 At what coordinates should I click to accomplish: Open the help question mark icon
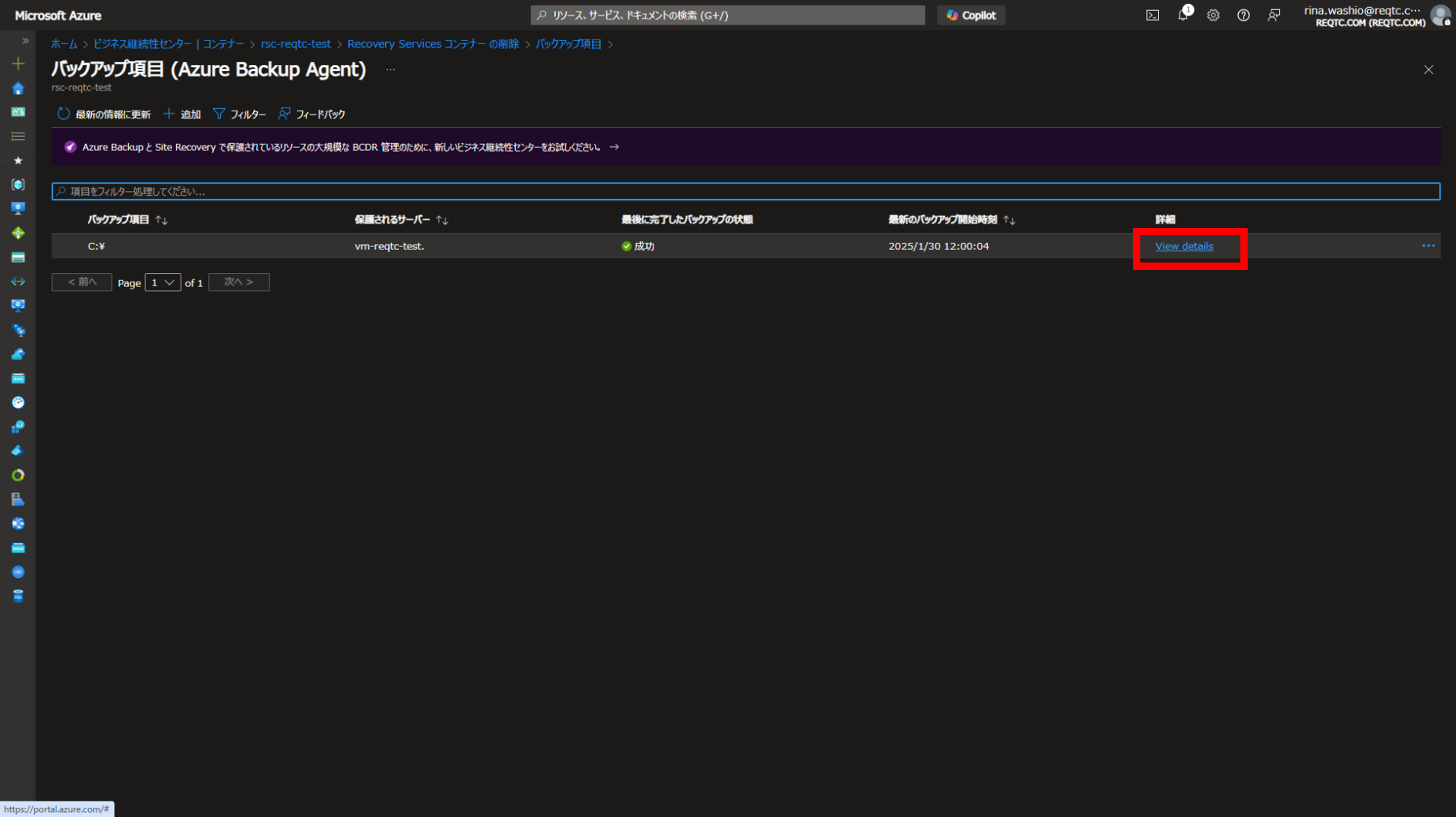coord(1244,15)
